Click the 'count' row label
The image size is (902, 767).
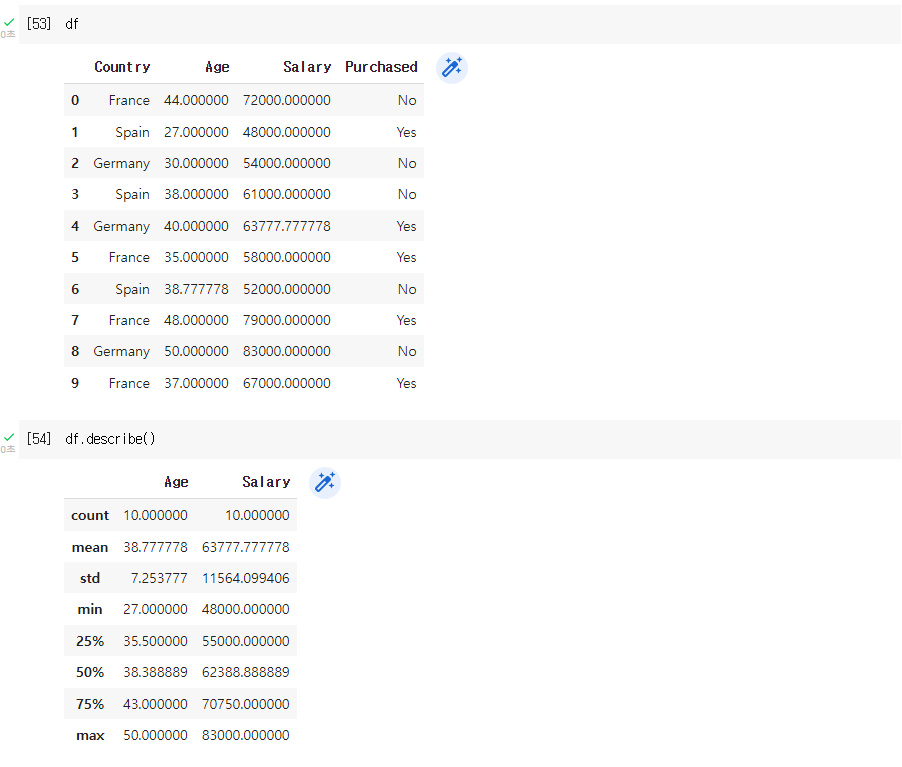[90, 516]
